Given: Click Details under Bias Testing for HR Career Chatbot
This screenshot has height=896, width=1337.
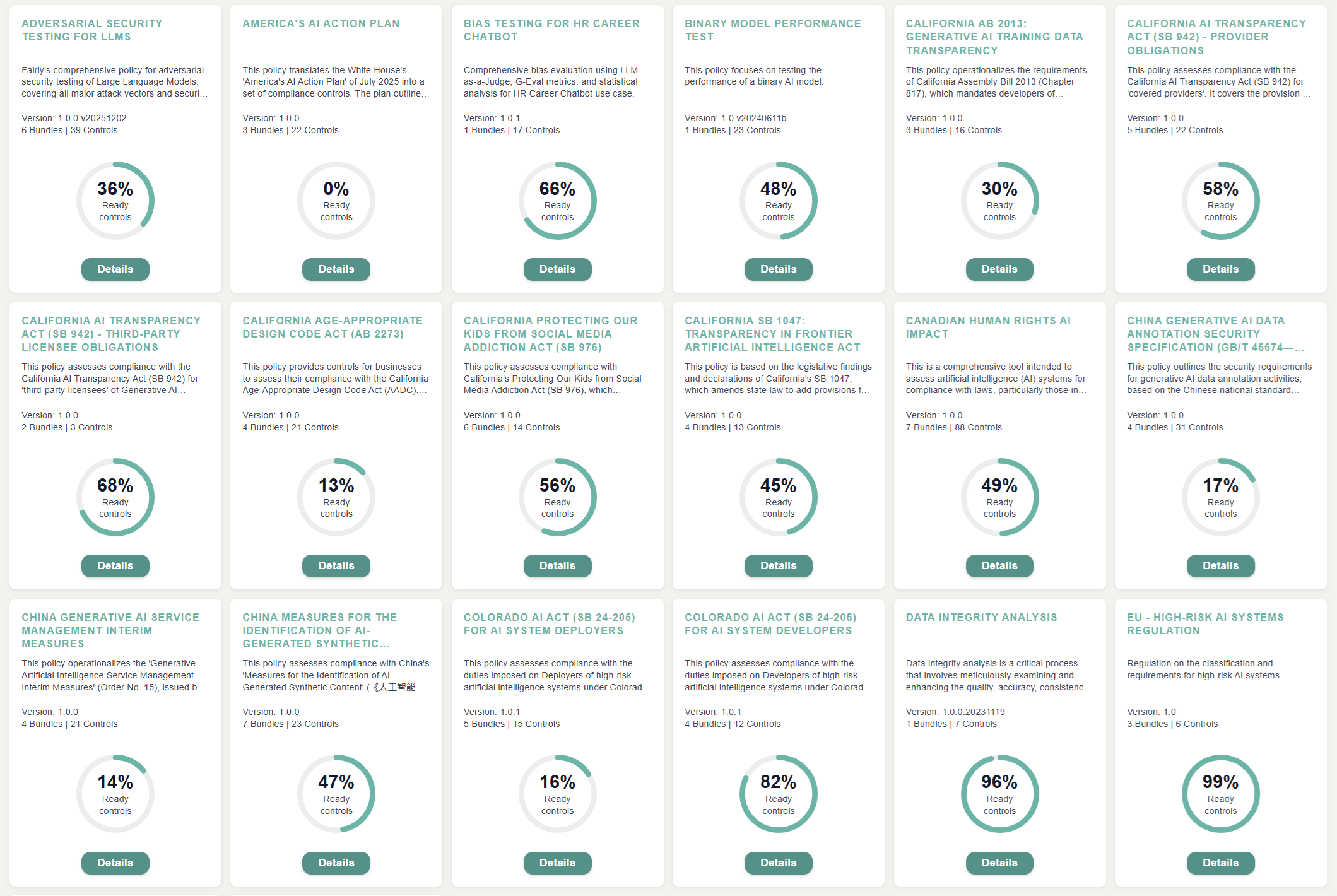Looking at the screenshot, I should [558, 269].
